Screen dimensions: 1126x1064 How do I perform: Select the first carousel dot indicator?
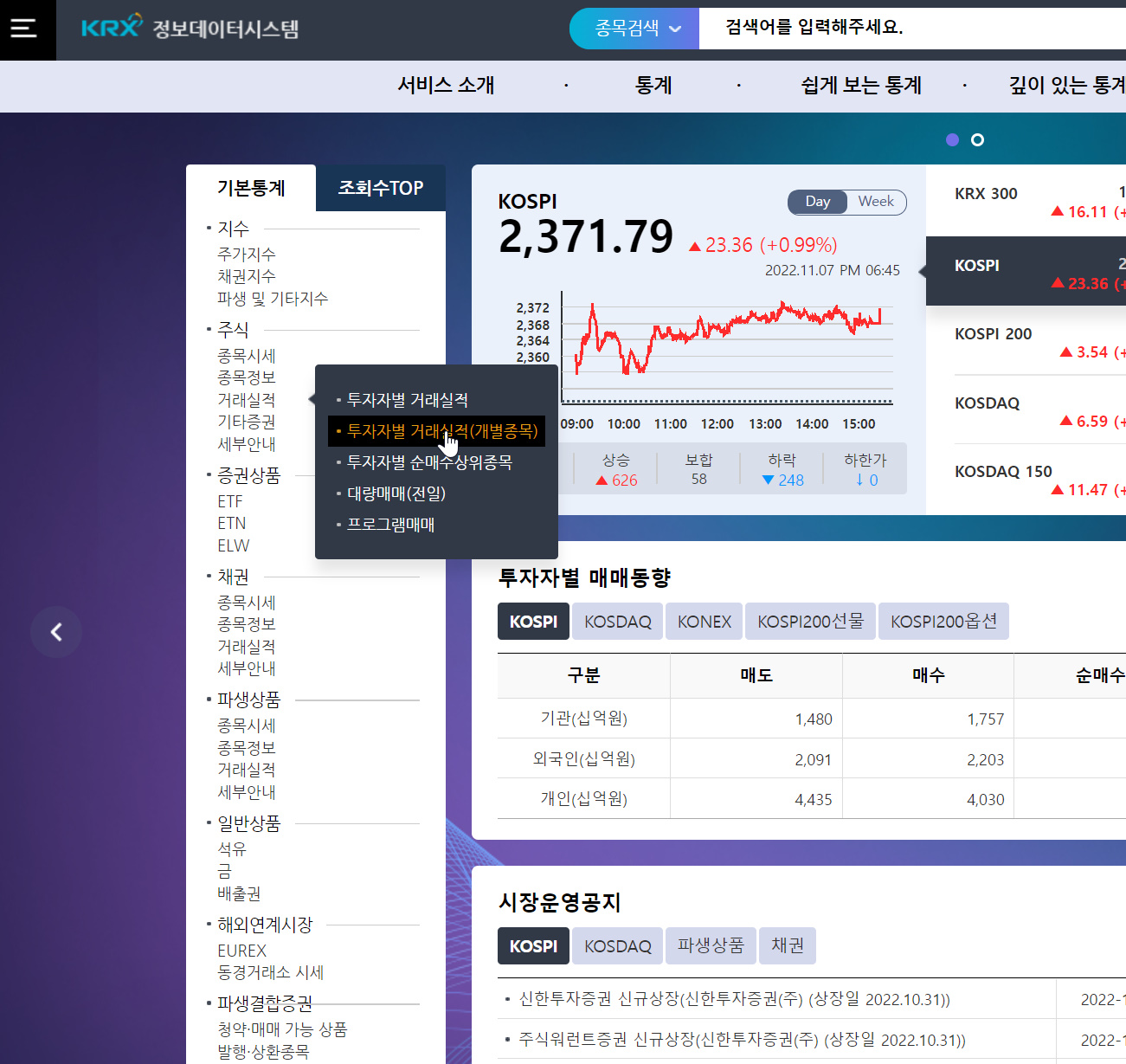coord(952,139)
